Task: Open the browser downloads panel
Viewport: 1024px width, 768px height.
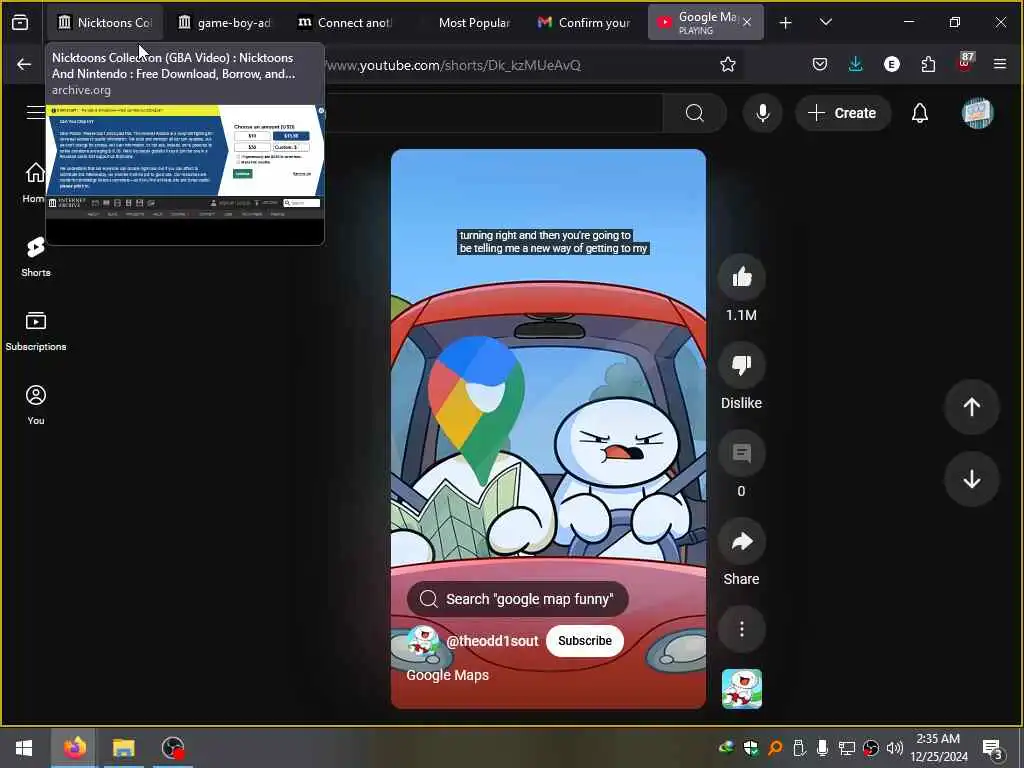Action: click(x=856, y=64)
